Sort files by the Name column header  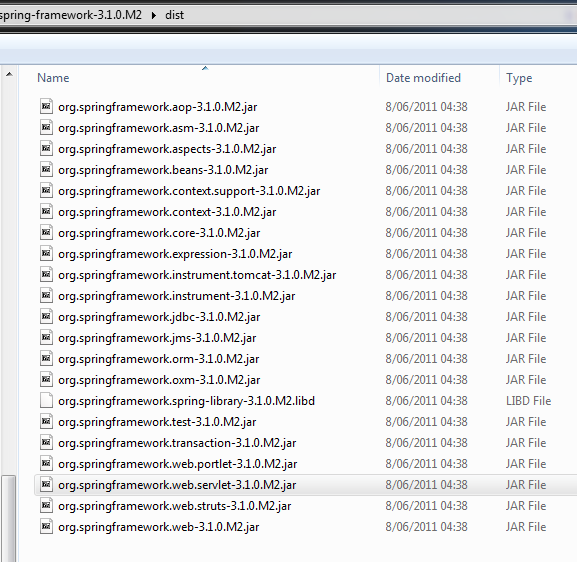pyautogui.click(x=53, y=78)
